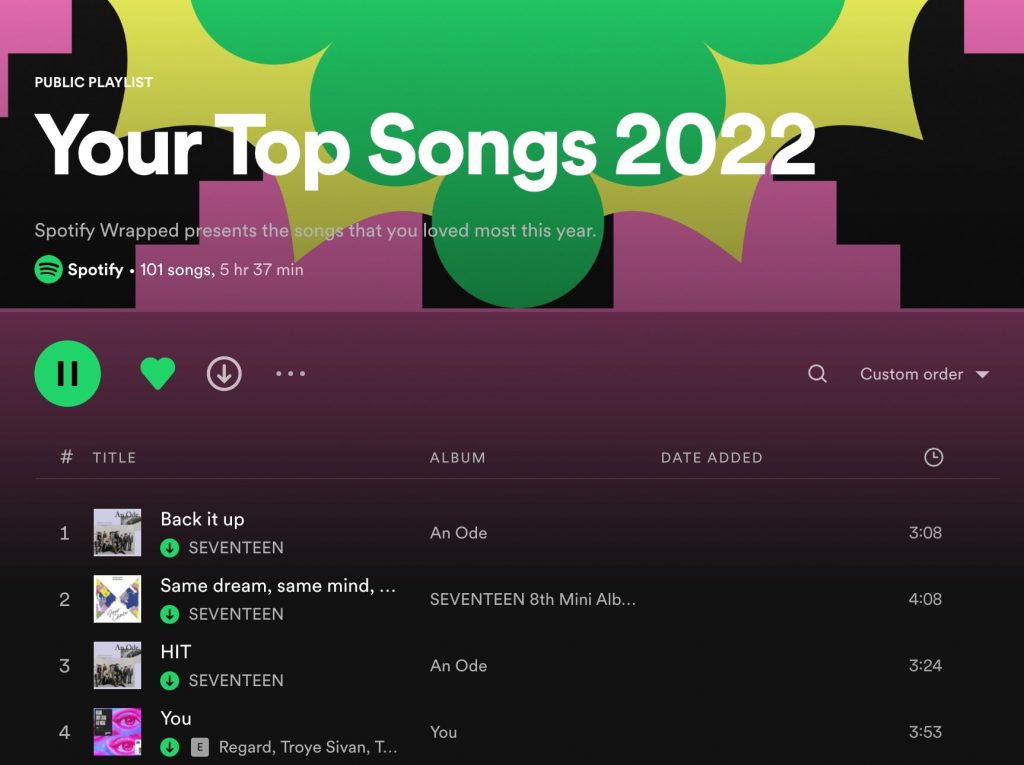Click the DATE ADDED column header
This screenshot has height=765, width=1024.
point(711,457)
